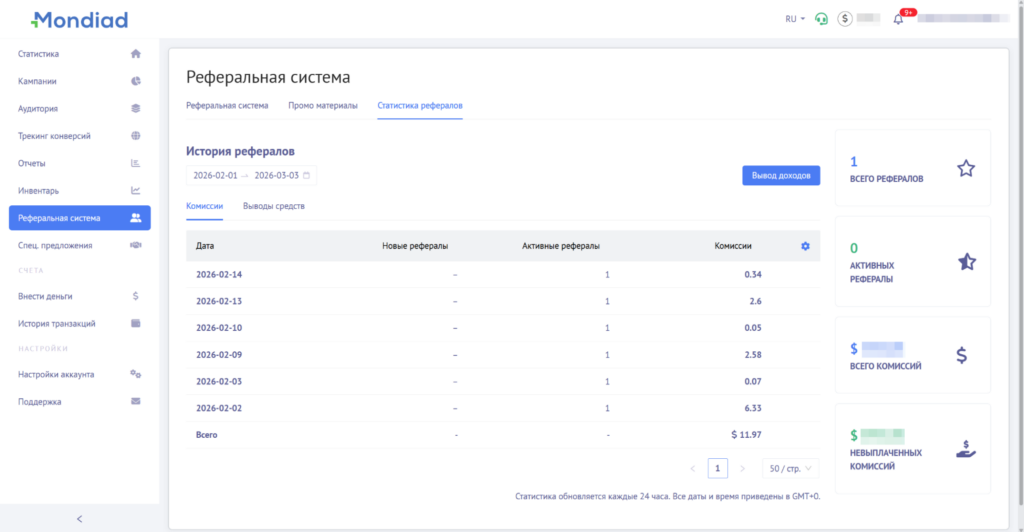Viewport: 1024px width, 532px height.
Task: Open Настройки аккаунта menu item
Action: pos(56,374)
